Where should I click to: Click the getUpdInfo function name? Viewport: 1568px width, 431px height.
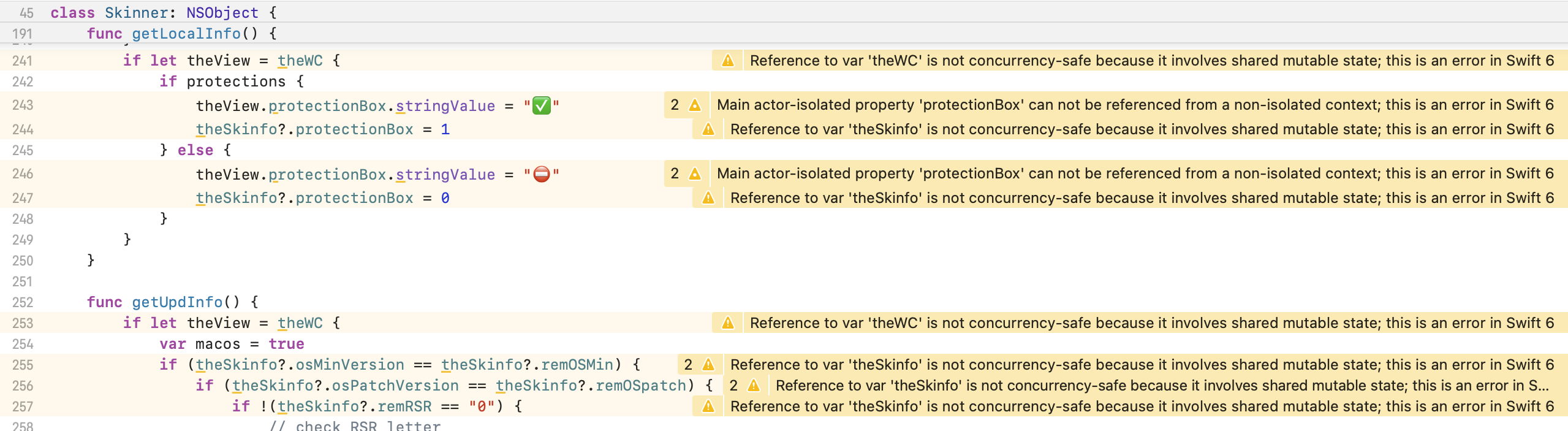[x=177, y=302]
